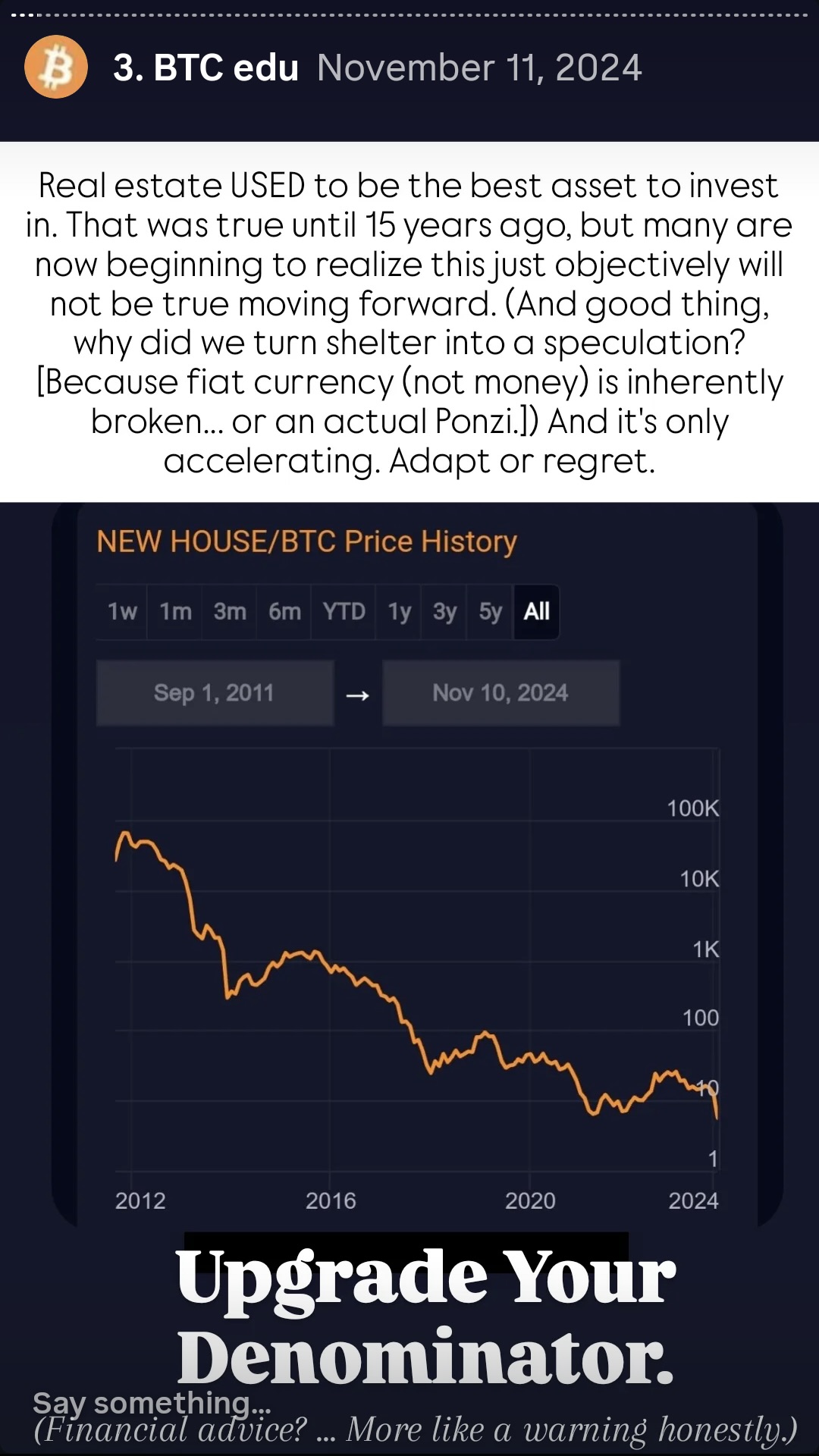819x1456 pixels.
Task: Tap the Bitcoin profile avatar icon
Action: (x=56, y=67)
